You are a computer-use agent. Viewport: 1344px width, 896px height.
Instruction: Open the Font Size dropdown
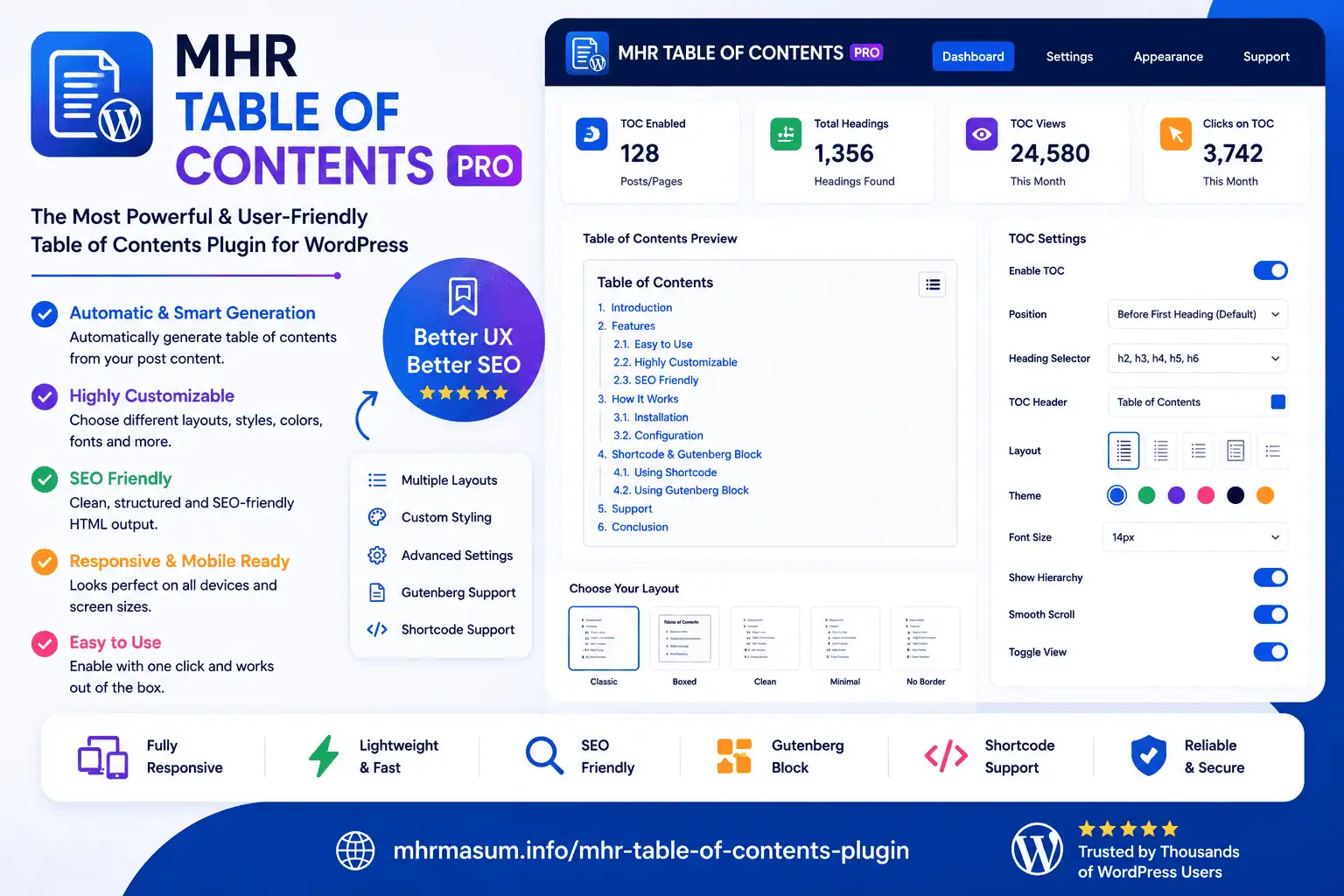1195,537
